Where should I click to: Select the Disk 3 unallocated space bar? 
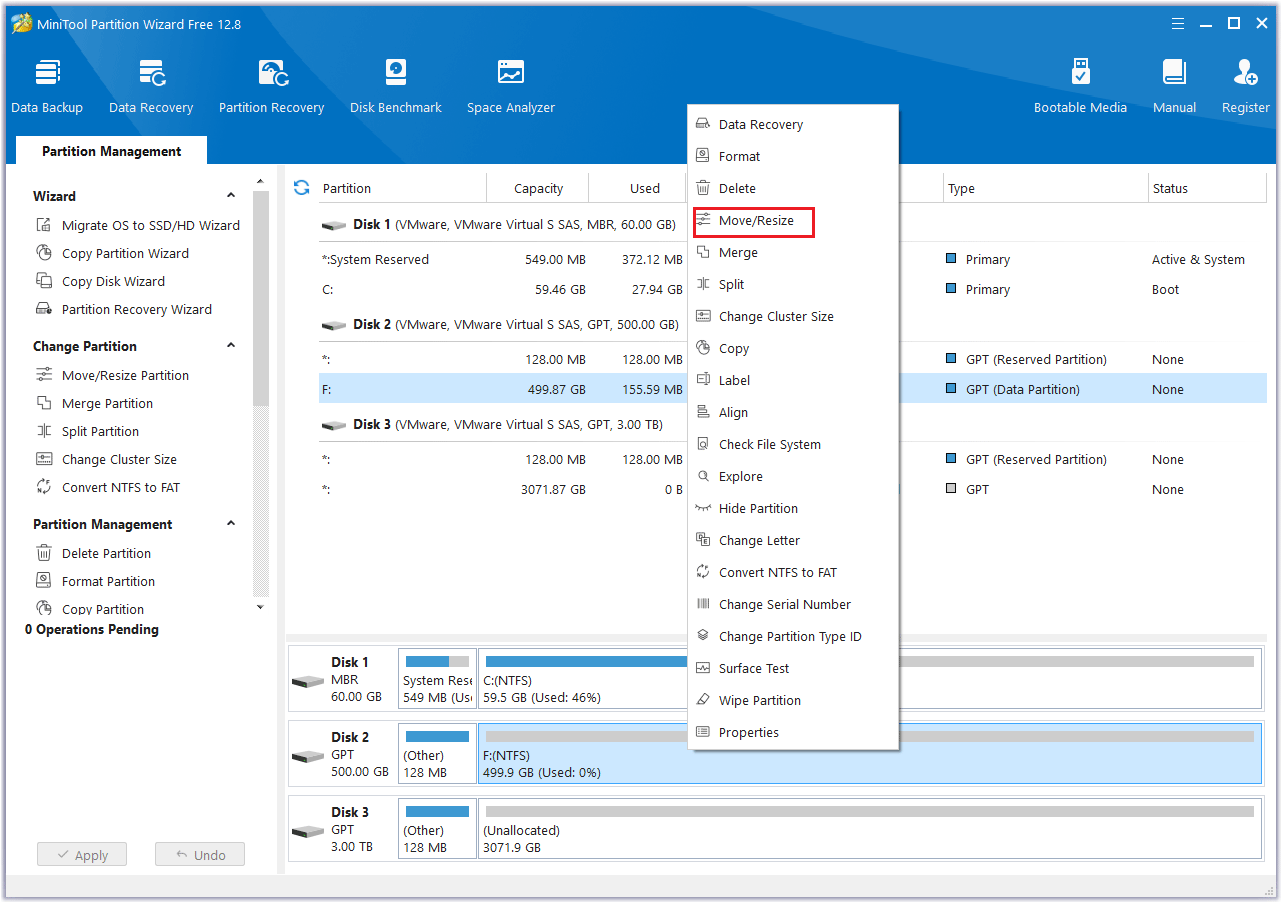[868, 830]
